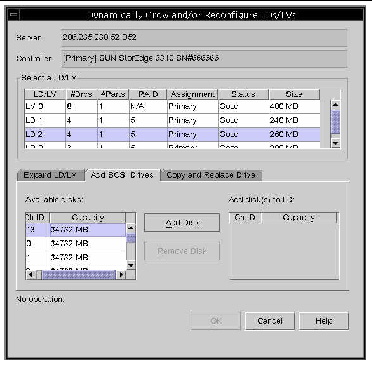Image resolution: width=372 pixels, height=366 pixels.
Task: Click available disks list scroll down arrow
Action: (131, 265)
